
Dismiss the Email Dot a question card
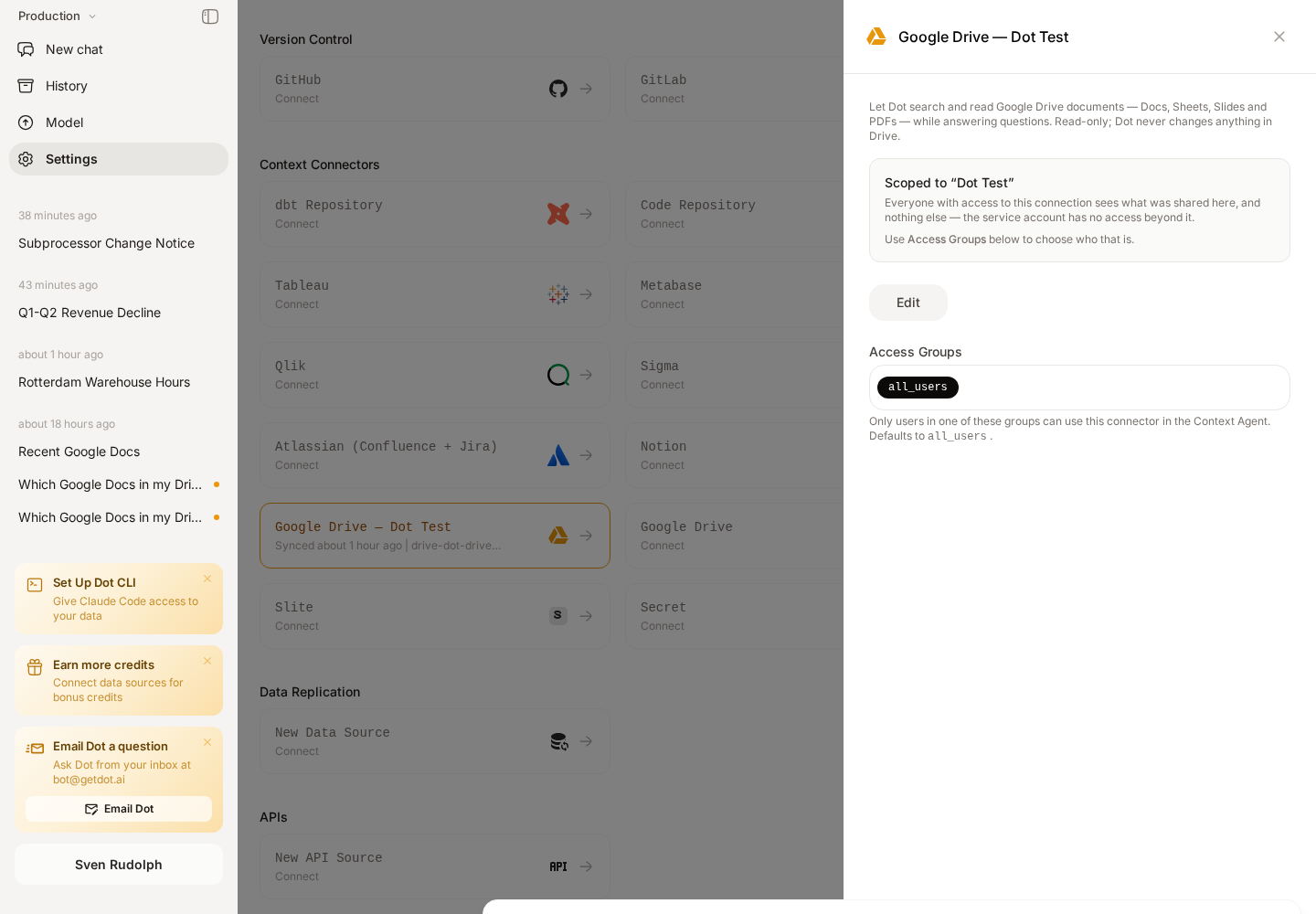point(207,742)
